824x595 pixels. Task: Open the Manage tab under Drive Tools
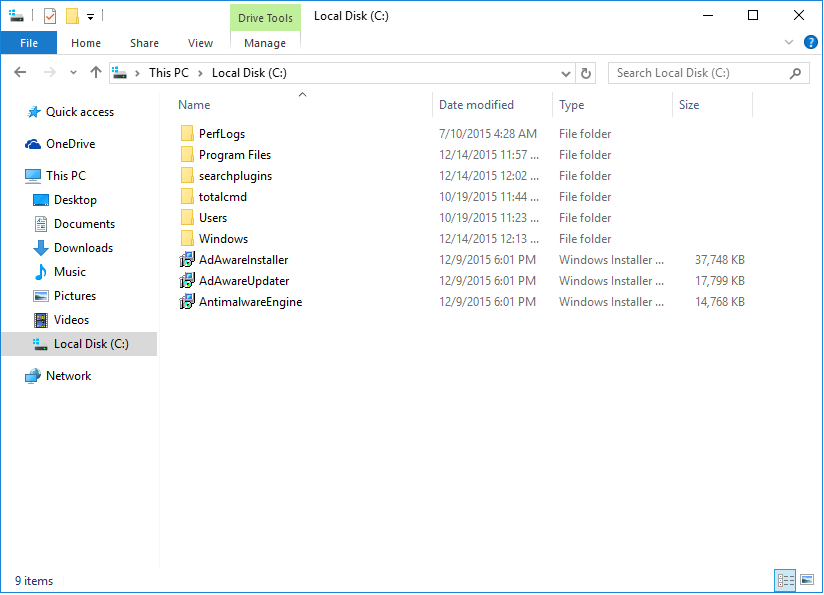265,43
